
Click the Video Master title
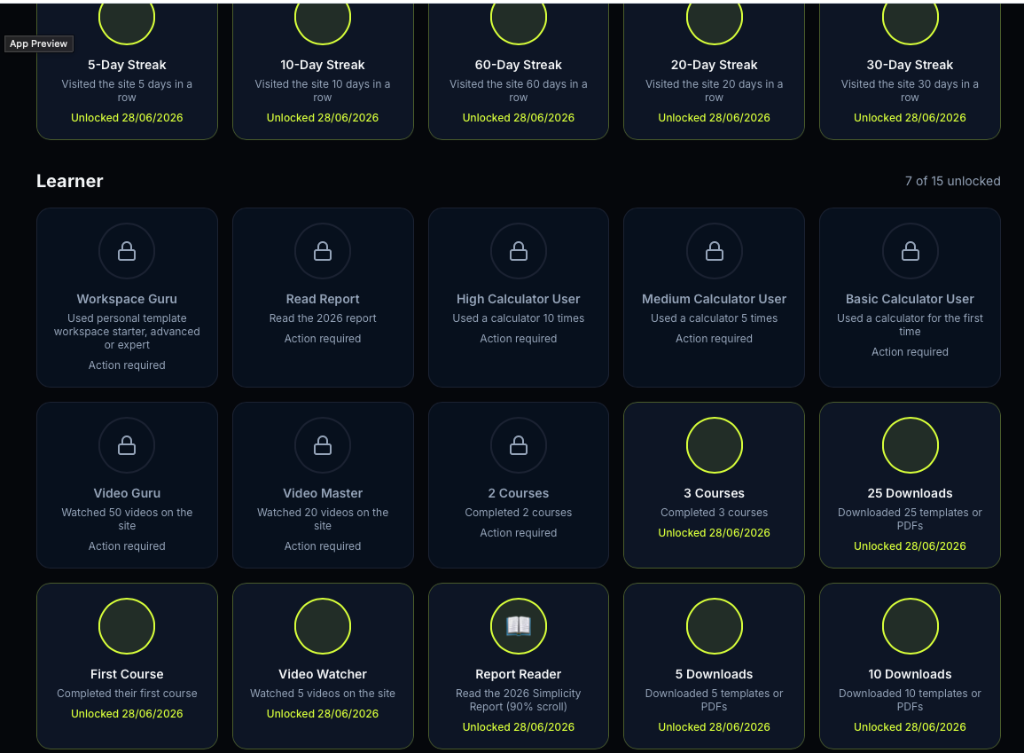point(323,493)
